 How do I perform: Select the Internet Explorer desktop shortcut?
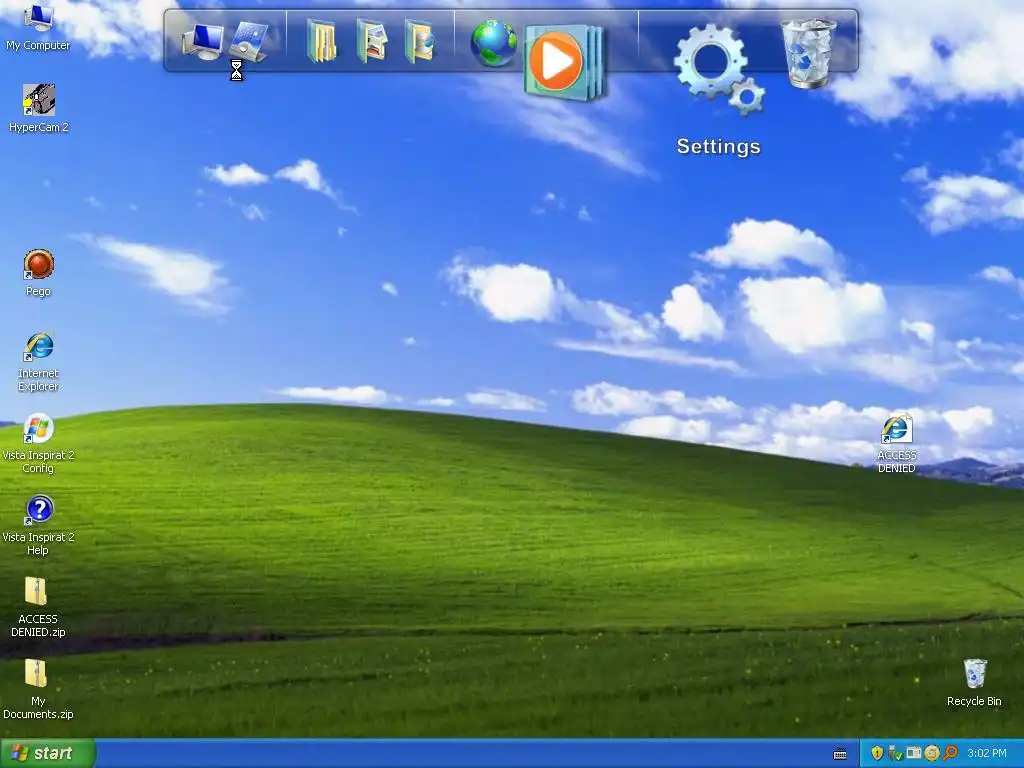[39, 362]
